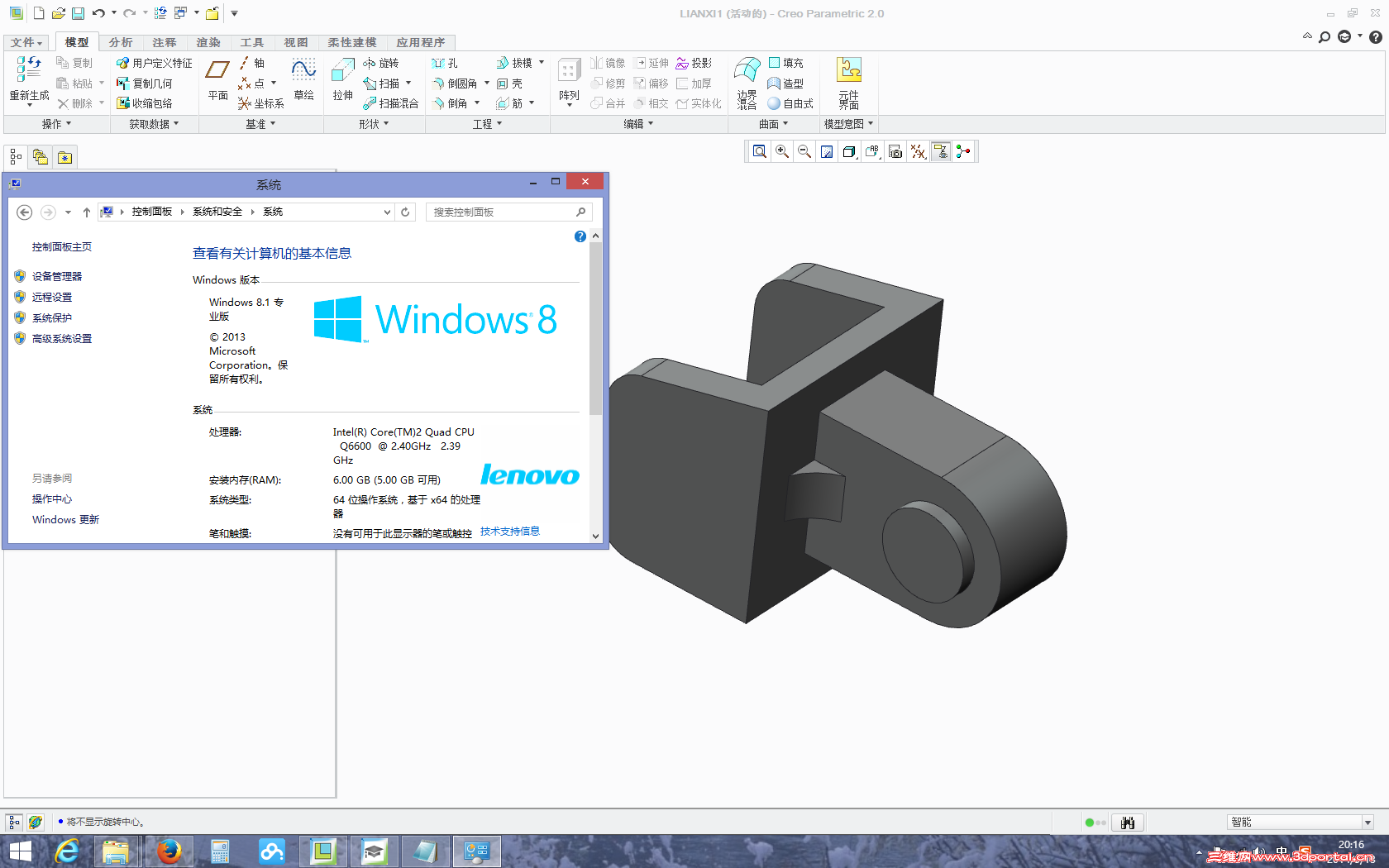
Task: Expand the Get Data (获取数据) group
Action: [x=154, y=124]
